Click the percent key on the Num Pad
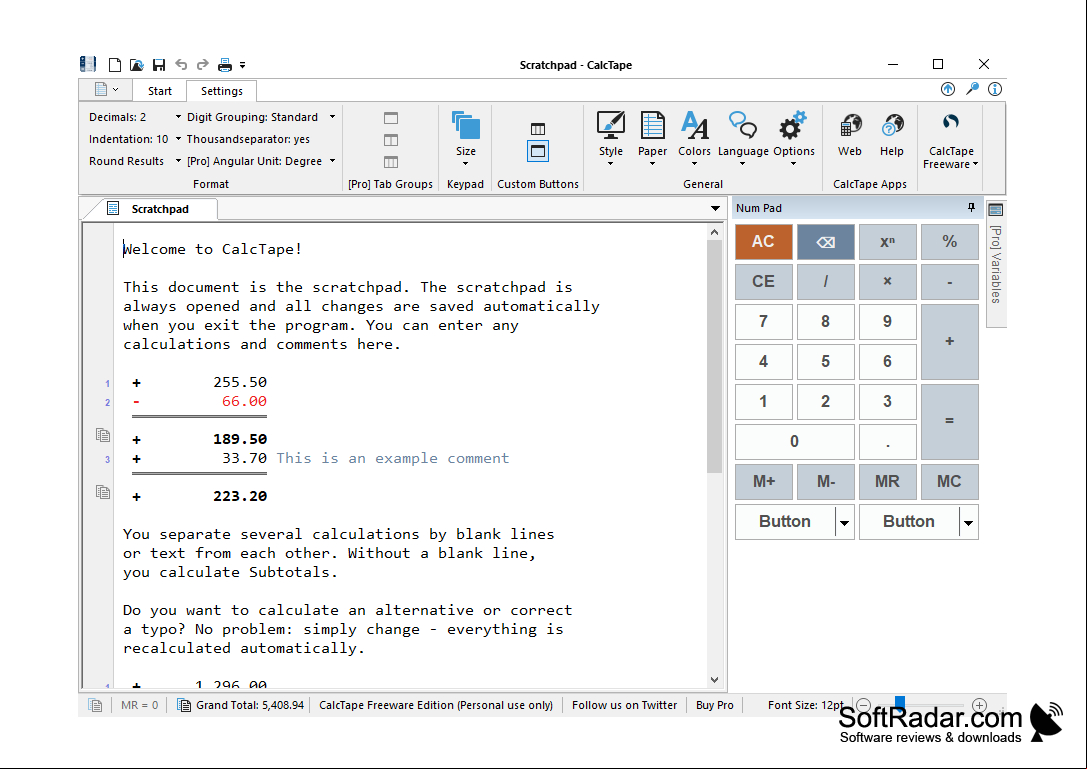Image resolution: width=1087 pixels, height=769 pixels. (950, 242)
